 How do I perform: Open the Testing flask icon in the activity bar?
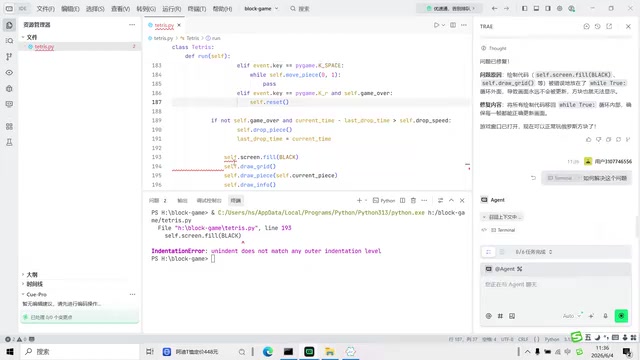(9, 142)
